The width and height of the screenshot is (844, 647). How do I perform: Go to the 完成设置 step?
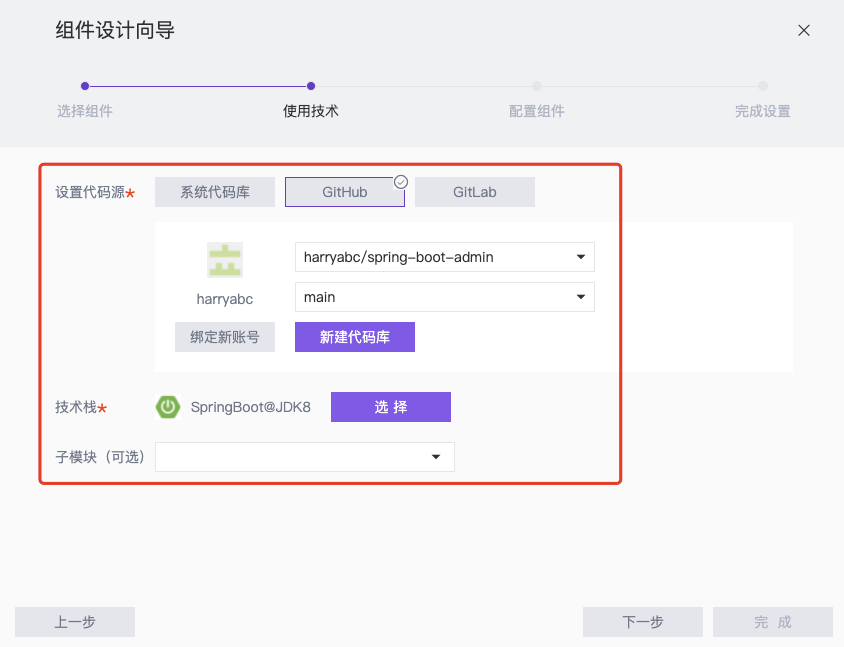pyautogui.click(x=763, y=111)
